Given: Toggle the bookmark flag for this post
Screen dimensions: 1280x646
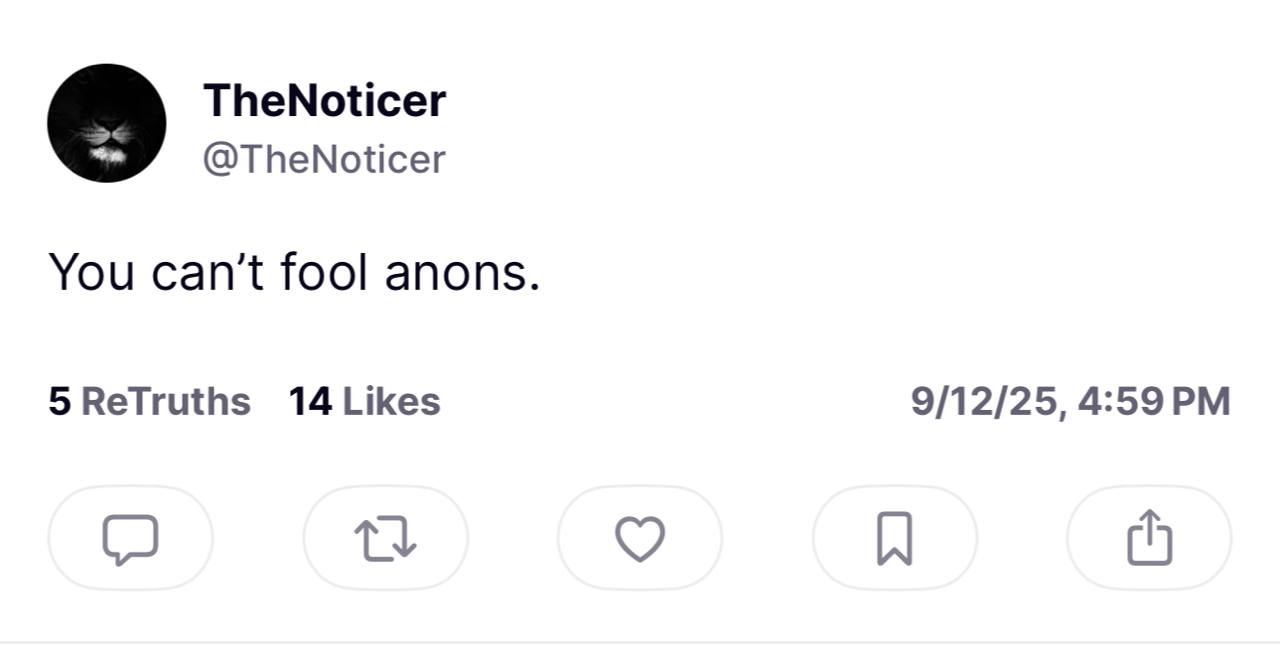Looking at the screenshot, I should pos(894,538).
